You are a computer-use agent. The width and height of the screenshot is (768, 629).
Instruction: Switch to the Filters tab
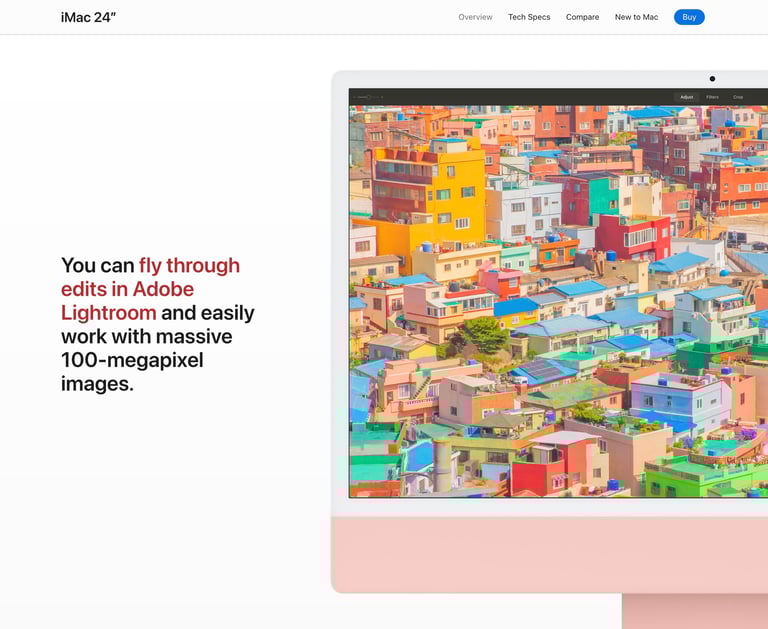[x=713, y=97]
